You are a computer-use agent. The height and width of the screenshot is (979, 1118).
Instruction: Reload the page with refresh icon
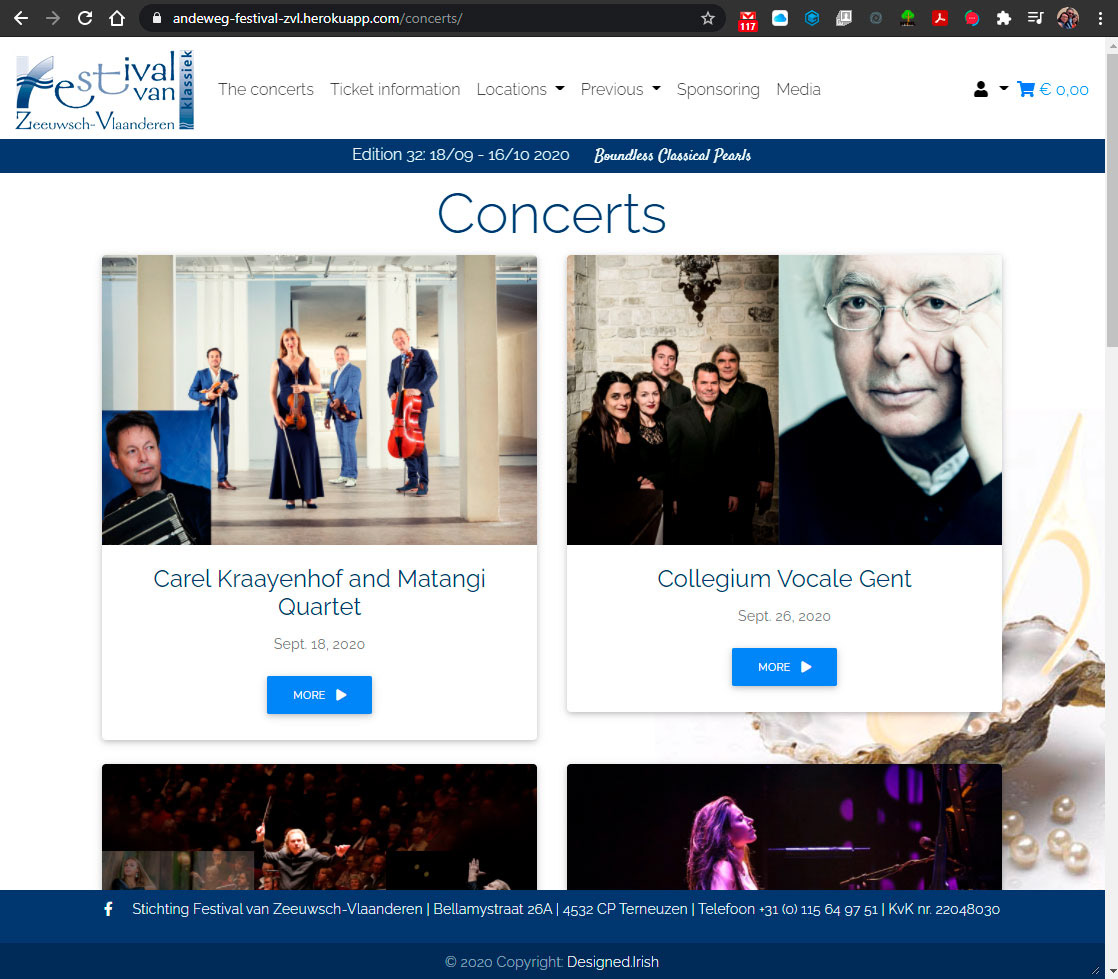[85, 18]
